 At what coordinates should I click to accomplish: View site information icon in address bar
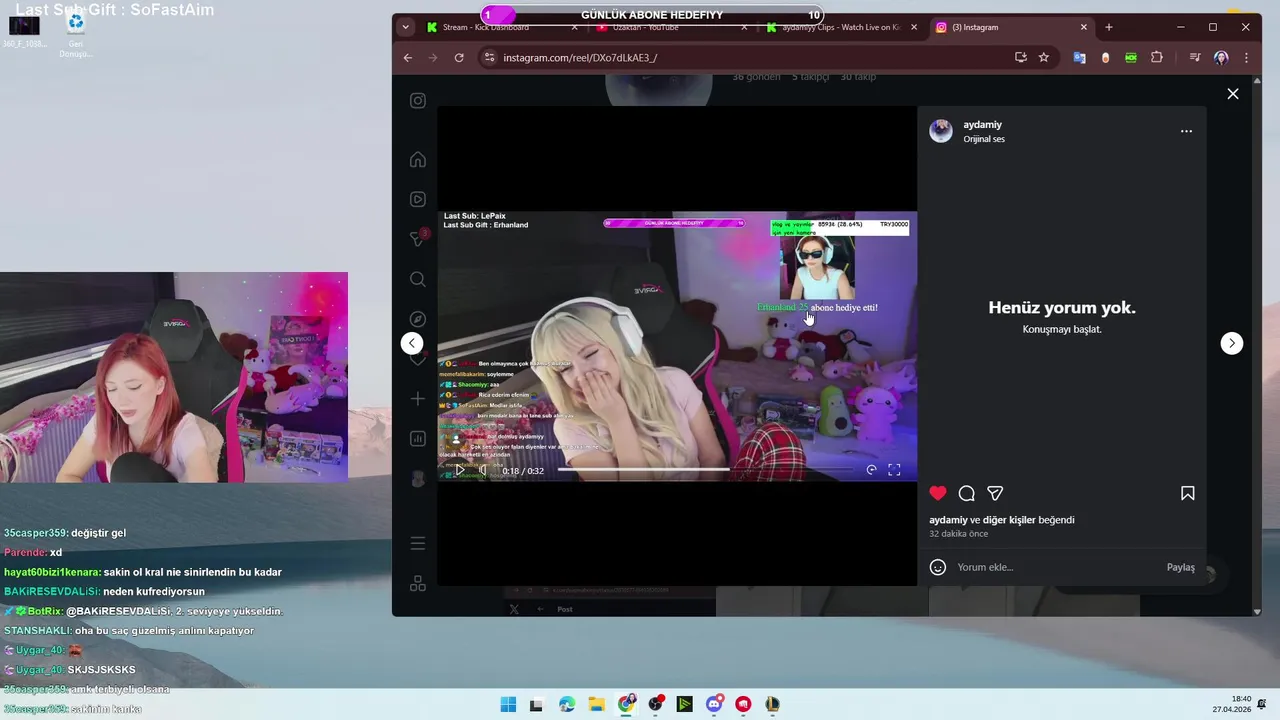pos(489,58)
